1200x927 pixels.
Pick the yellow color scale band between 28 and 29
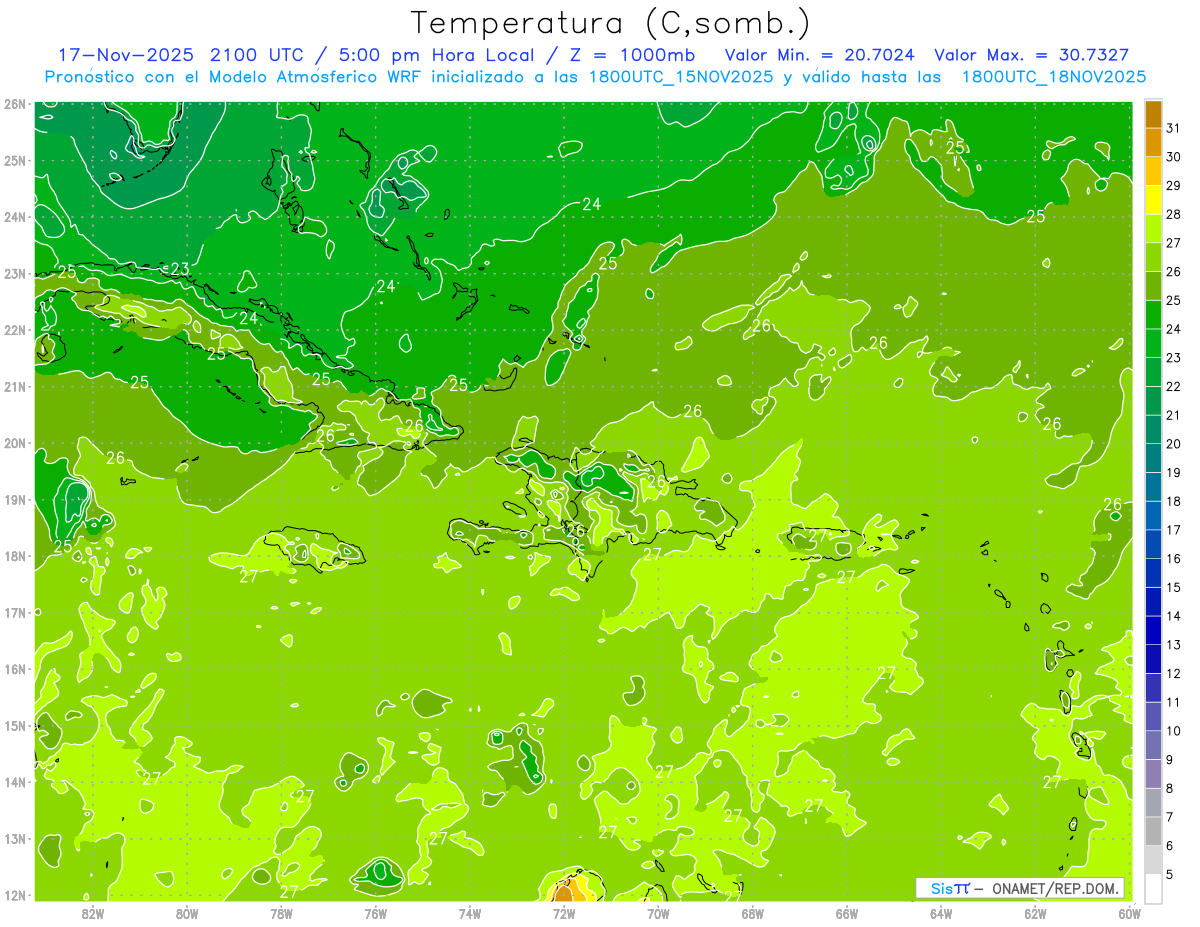(x=1153, y=200)
